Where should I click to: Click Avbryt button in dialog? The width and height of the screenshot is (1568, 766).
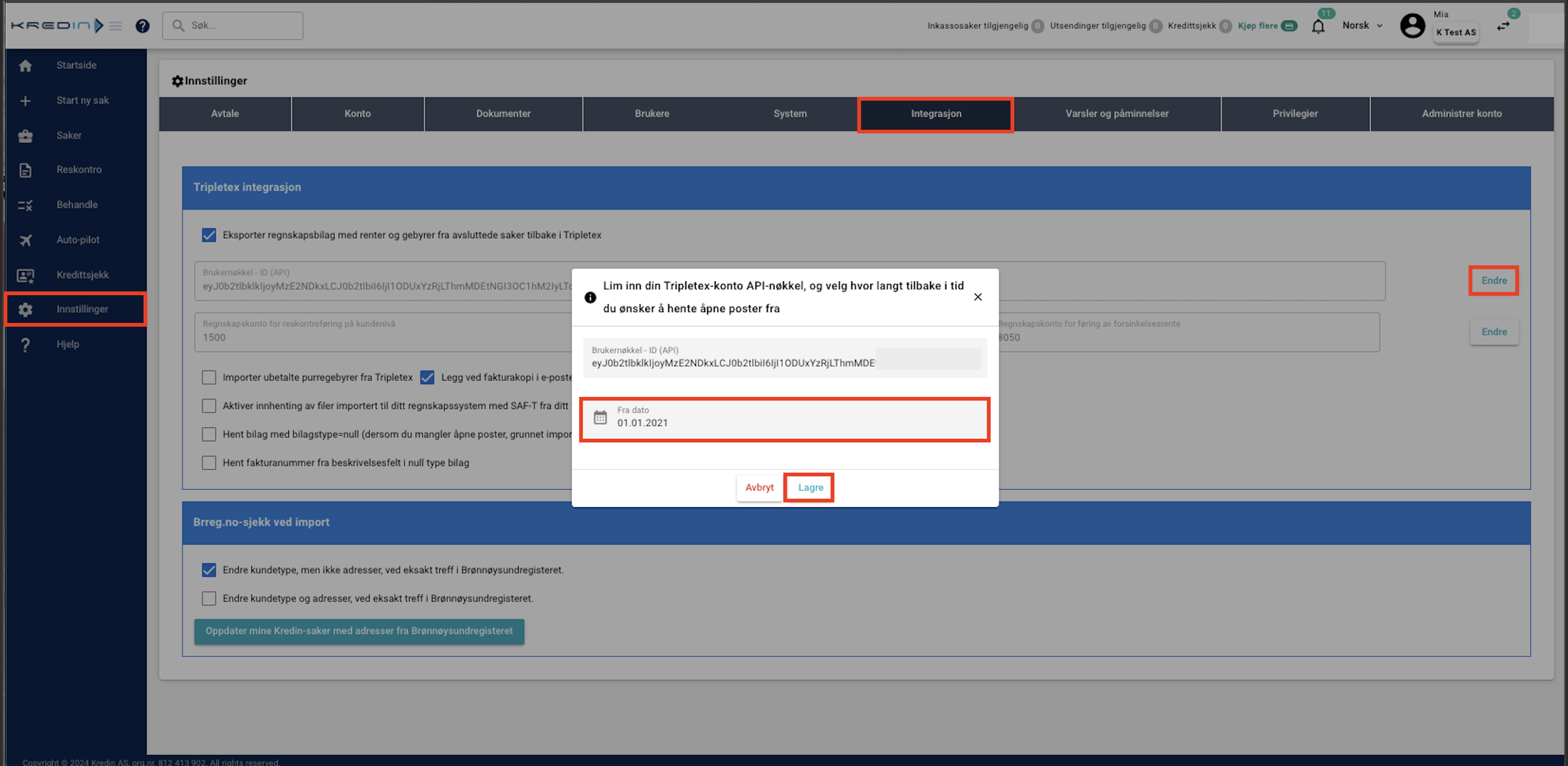click(x=759, y=488)
